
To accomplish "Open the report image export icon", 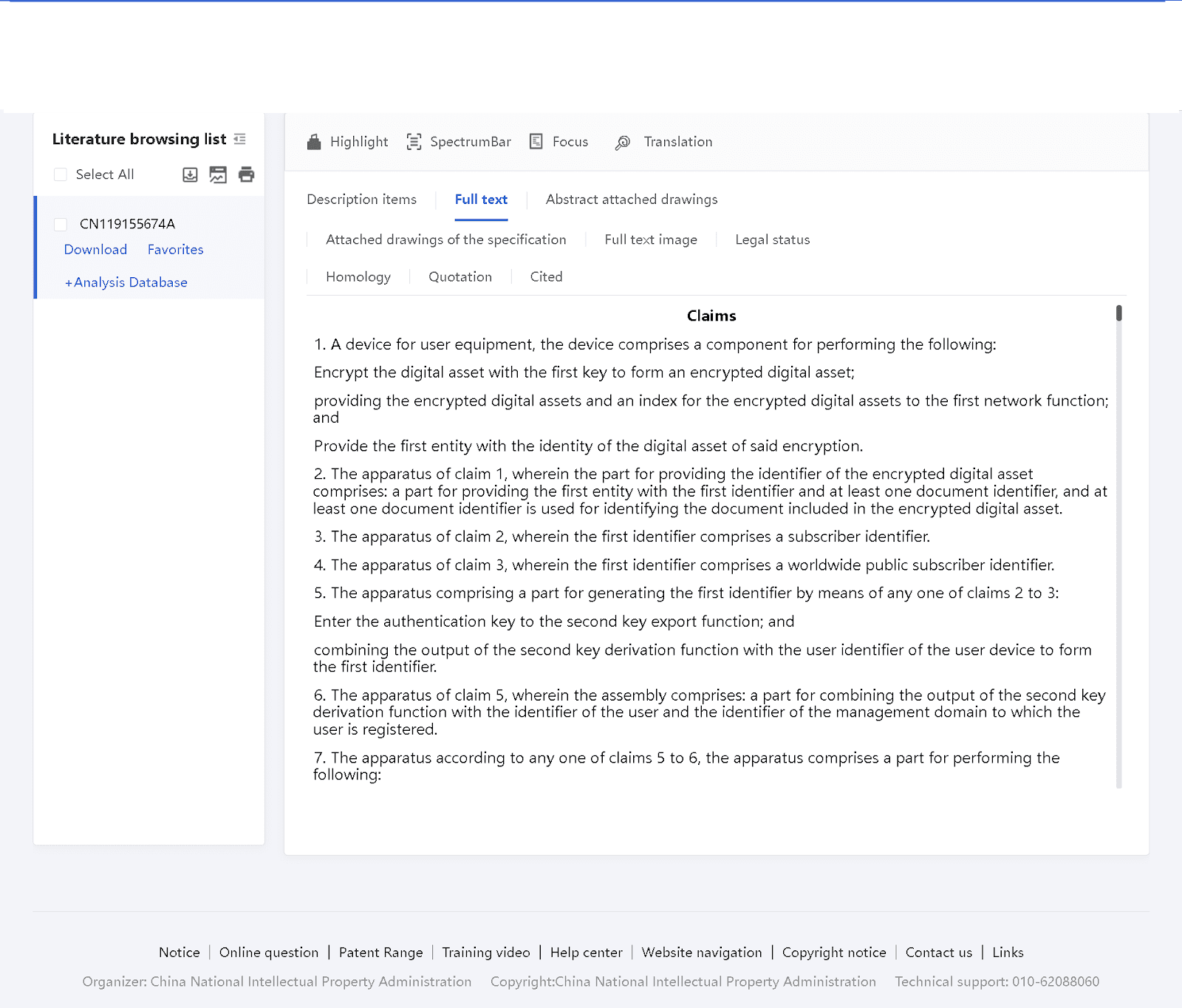I will pyautogui.click(x=218, y=174).
